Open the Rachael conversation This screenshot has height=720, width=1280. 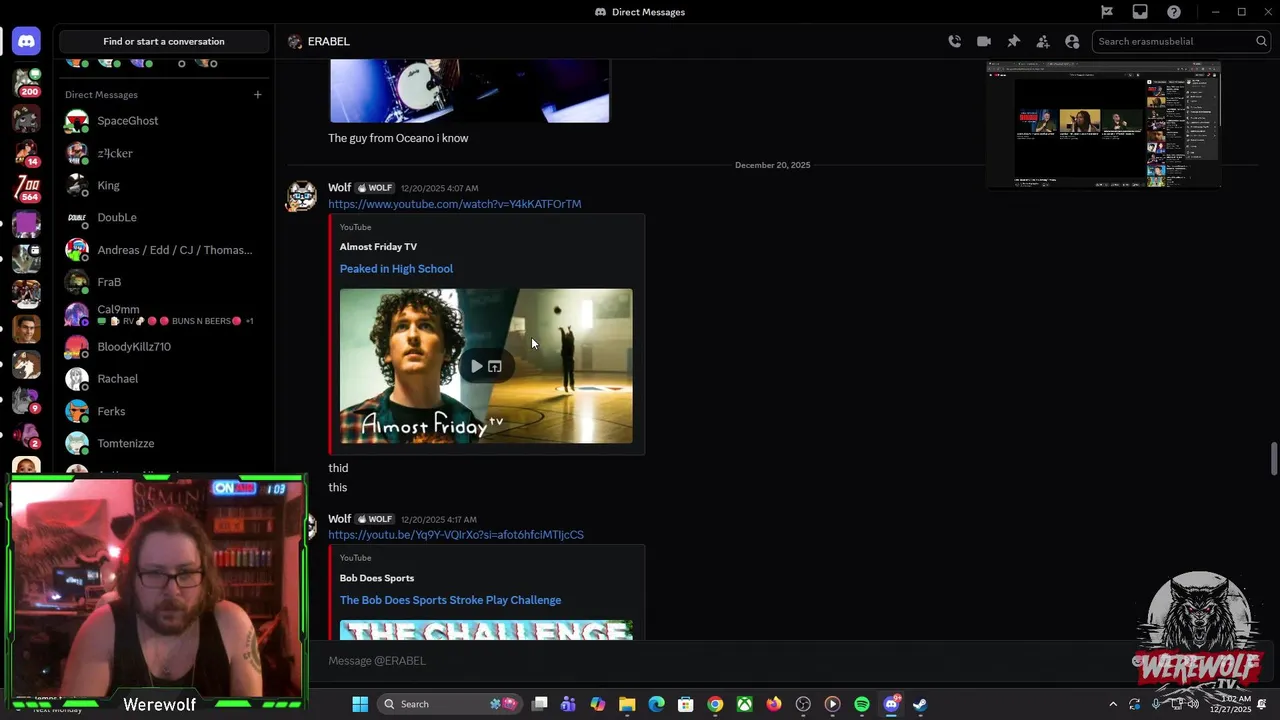[x=165, y=379]
